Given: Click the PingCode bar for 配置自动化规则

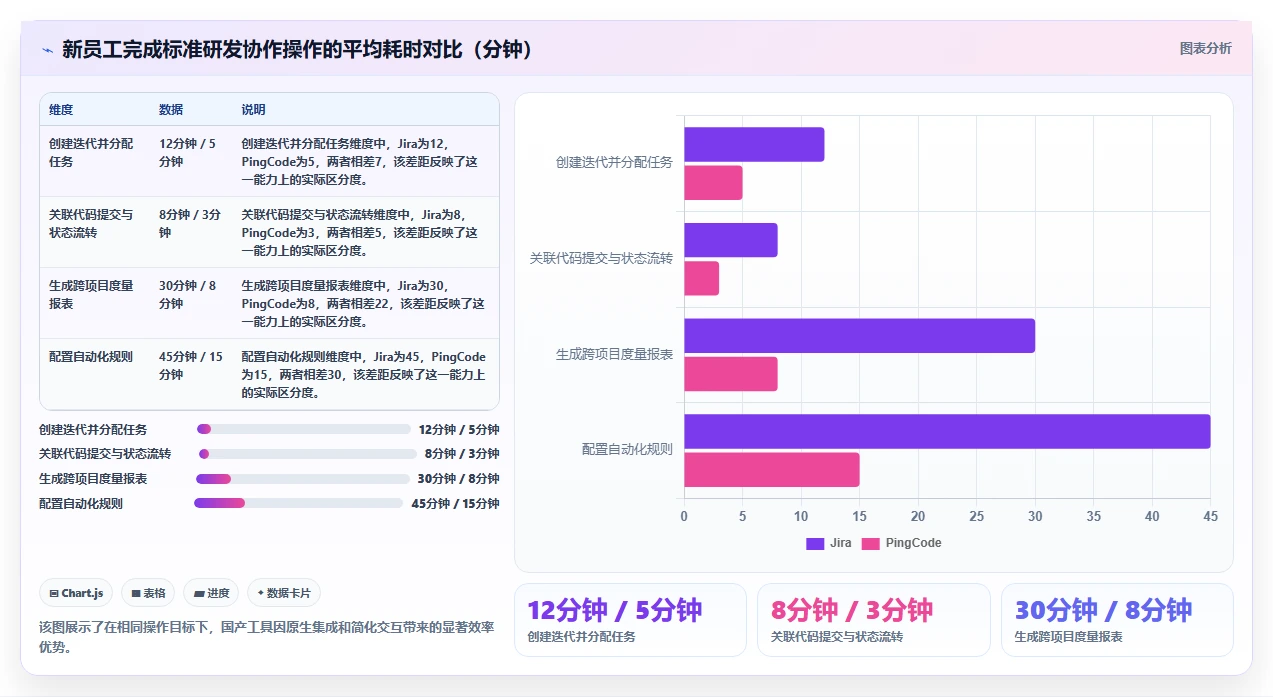Looking at the screenshot, I should [772, 470].
